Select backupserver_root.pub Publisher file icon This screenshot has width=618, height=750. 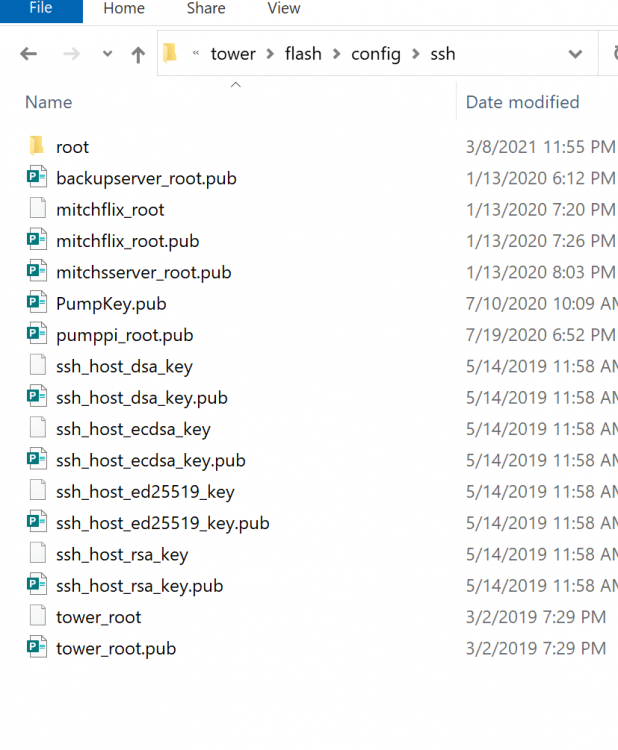(x=37, y=177)
